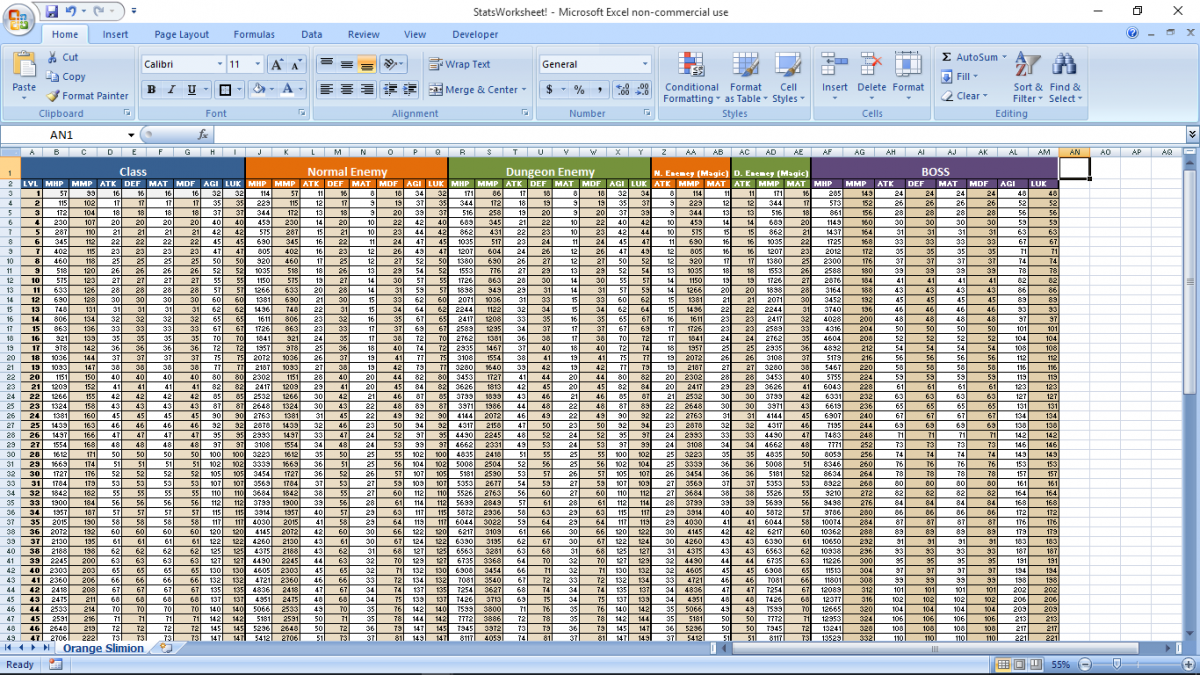Switch to the Developer tab

(x=475, y=34)
